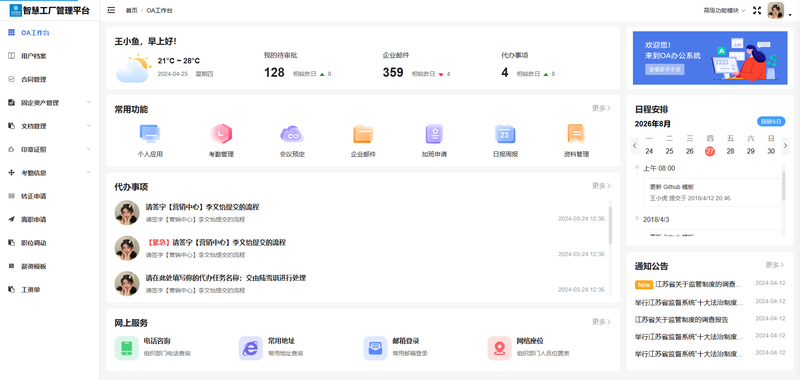Image resolution: width=800 pixels, height=380 pixels.
Task: Toggle fullscreen mode icon in header
Action: click(757, 10)
